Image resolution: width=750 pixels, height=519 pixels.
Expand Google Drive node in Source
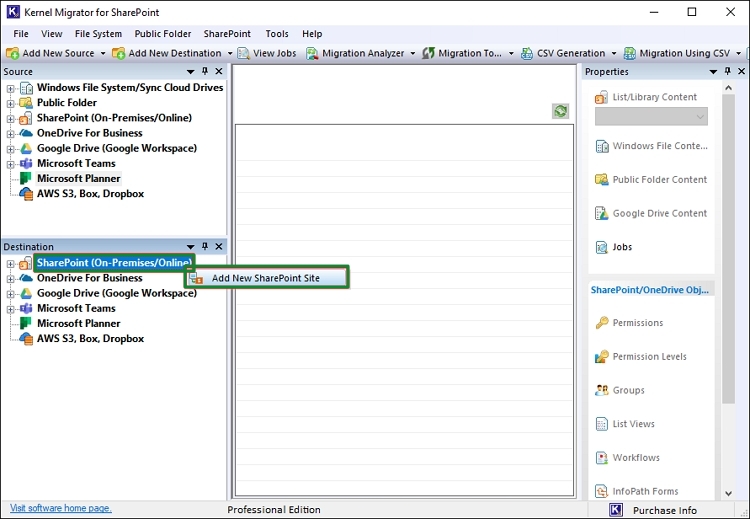(x=11, y=149)
